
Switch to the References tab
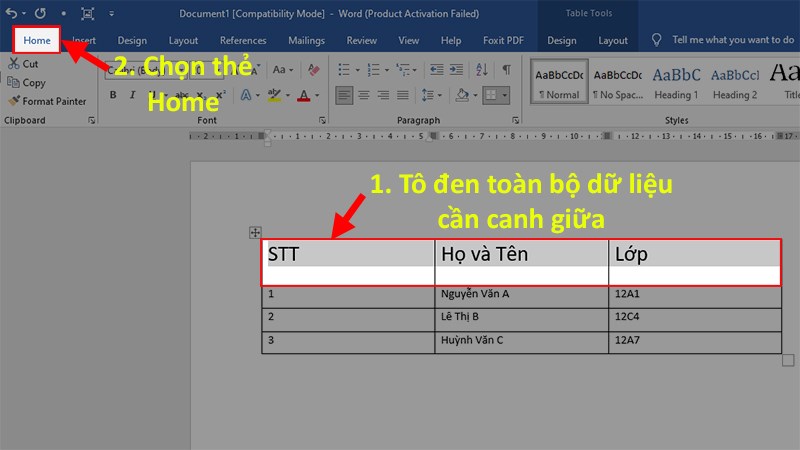242,41
